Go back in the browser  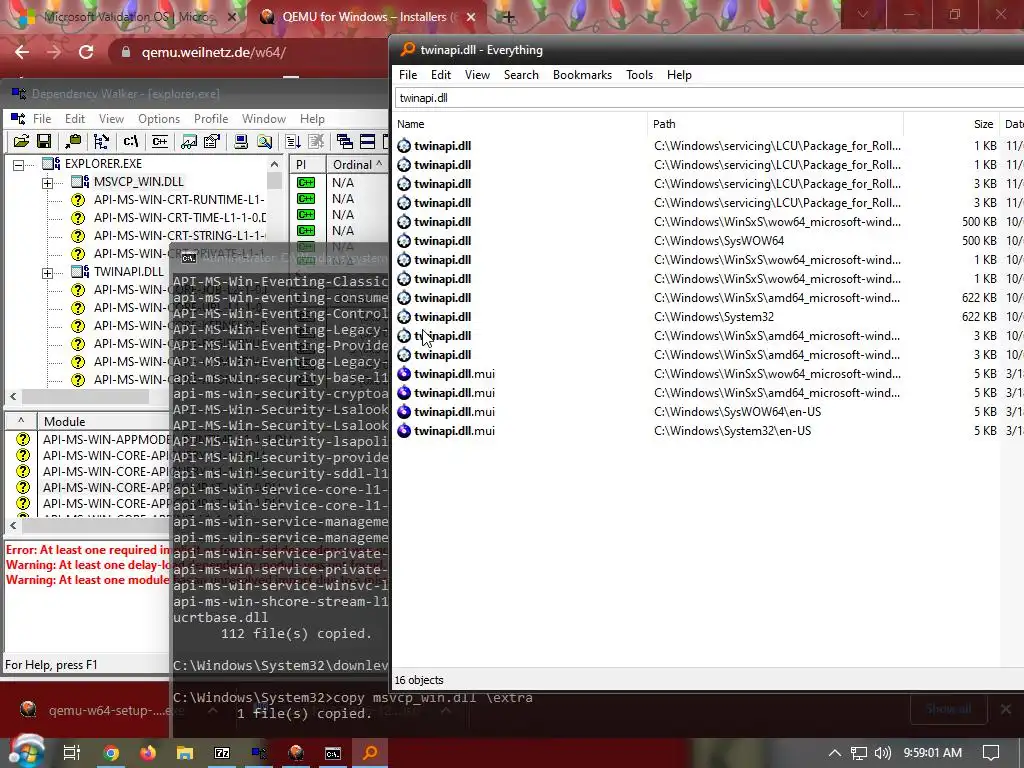click(x=22, y=52)
